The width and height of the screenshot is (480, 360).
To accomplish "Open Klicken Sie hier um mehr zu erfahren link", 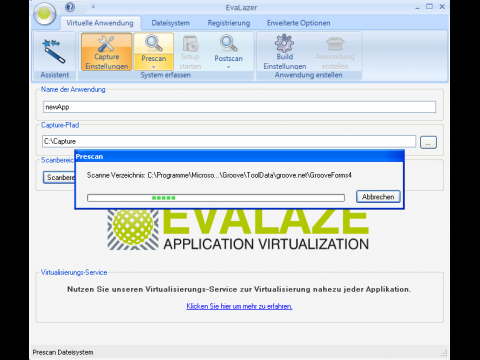I will [x=239, y=306].
